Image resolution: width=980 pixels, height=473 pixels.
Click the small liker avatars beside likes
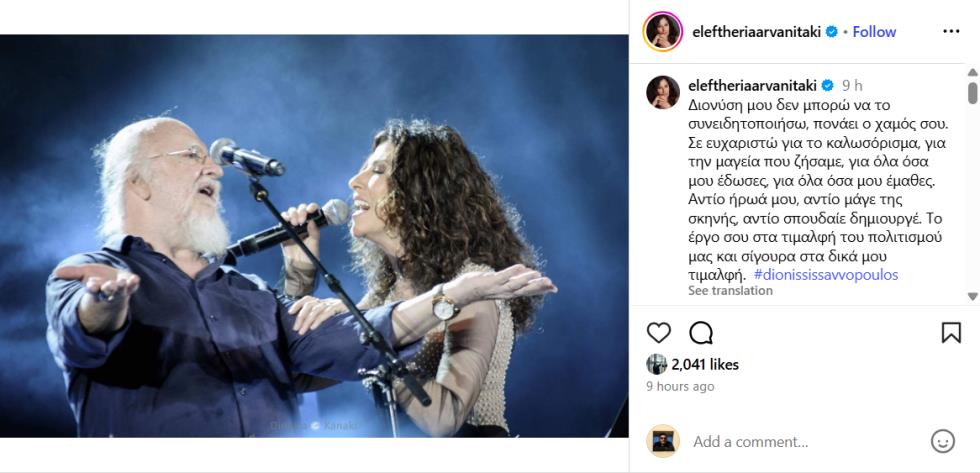pyautogui.click(x=657, y=364)
